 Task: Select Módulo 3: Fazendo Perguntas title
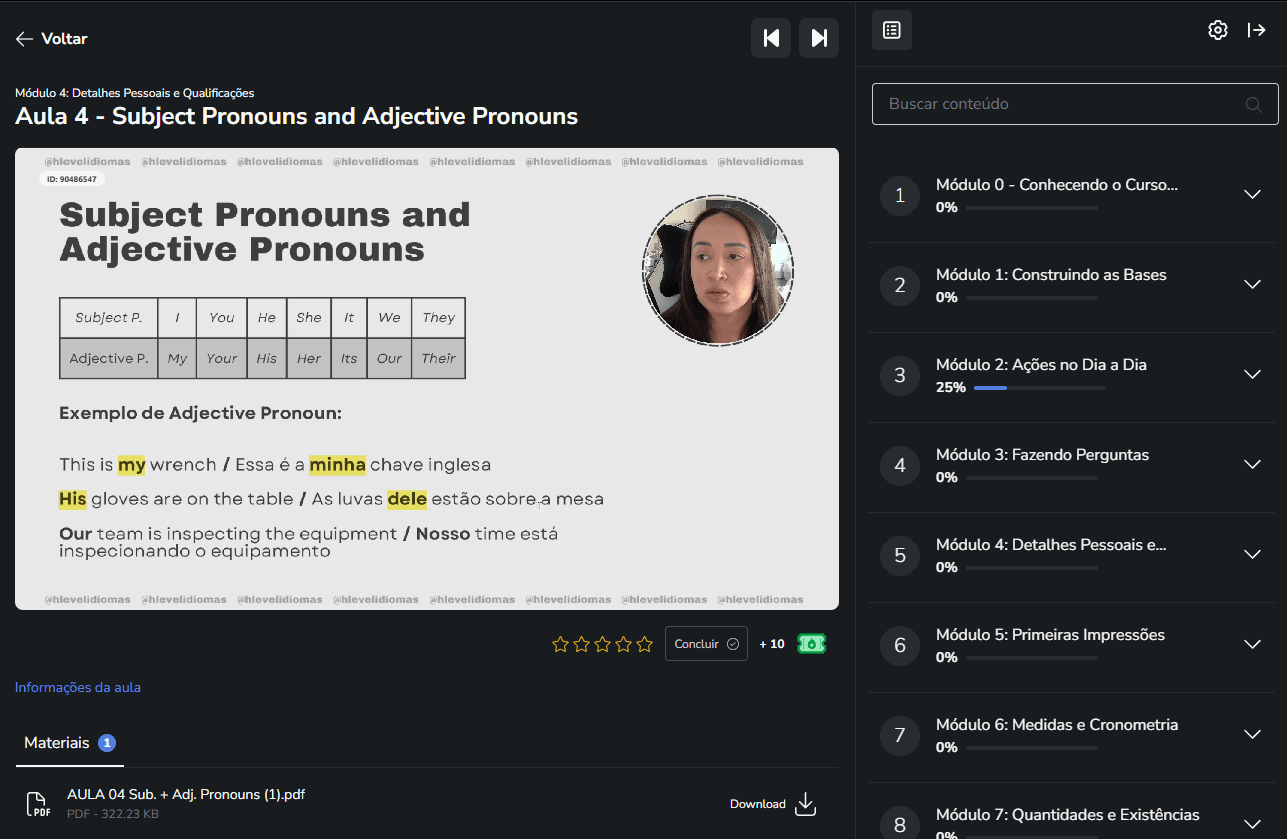[1042, 455]
